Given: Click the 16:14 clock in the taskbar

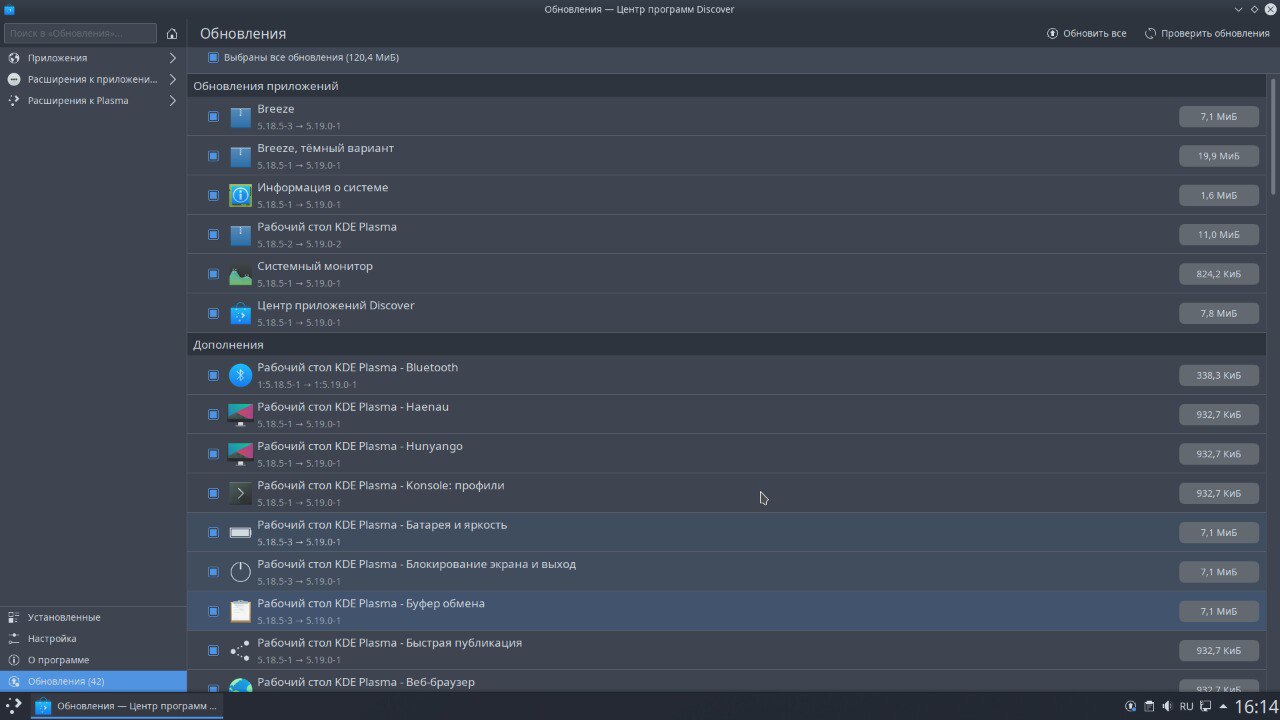Looking at the screenshot, I should (x=1255, y=706).
